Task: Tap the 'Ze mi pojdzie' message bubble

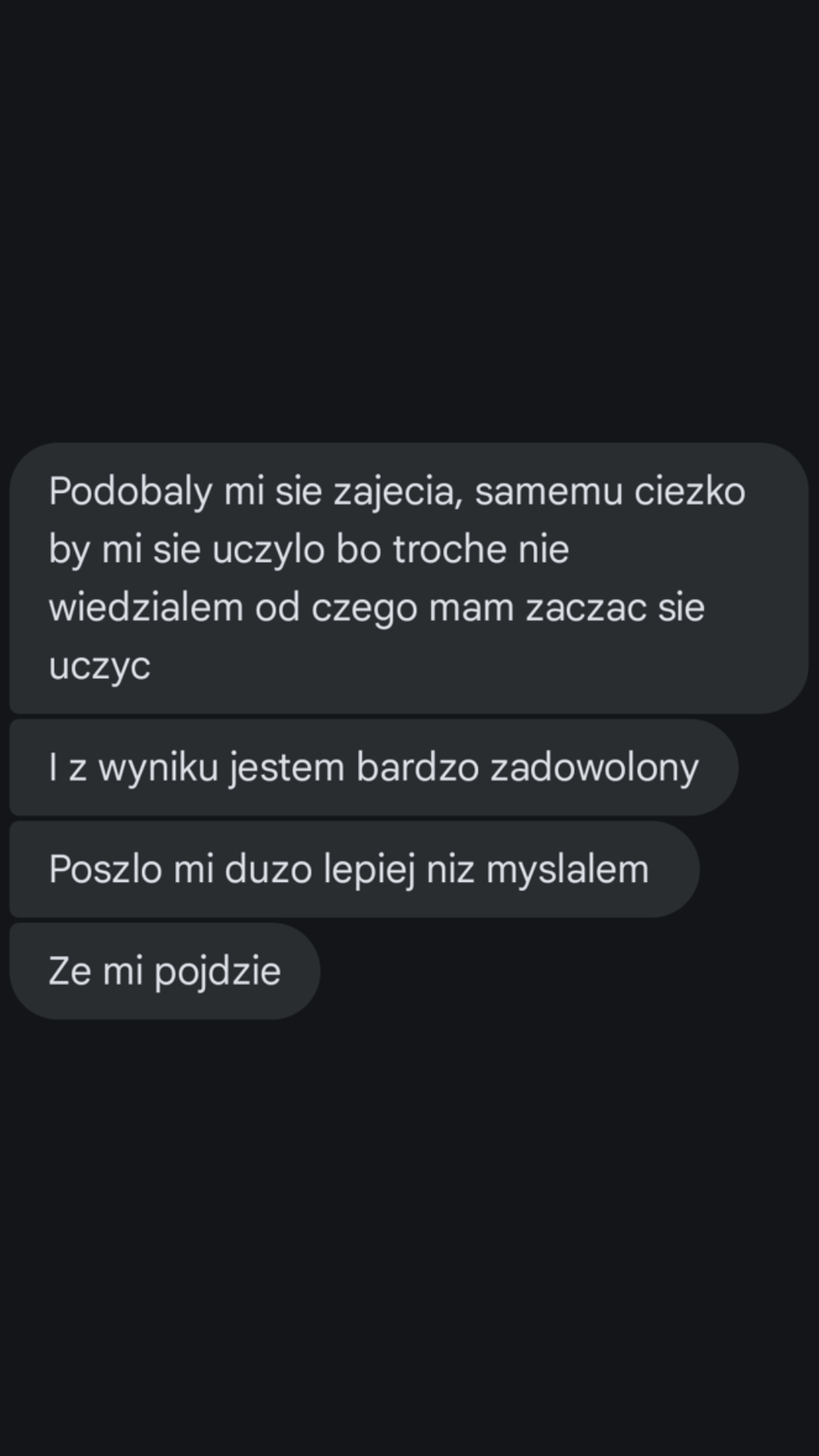Action: tap(165, 971)
